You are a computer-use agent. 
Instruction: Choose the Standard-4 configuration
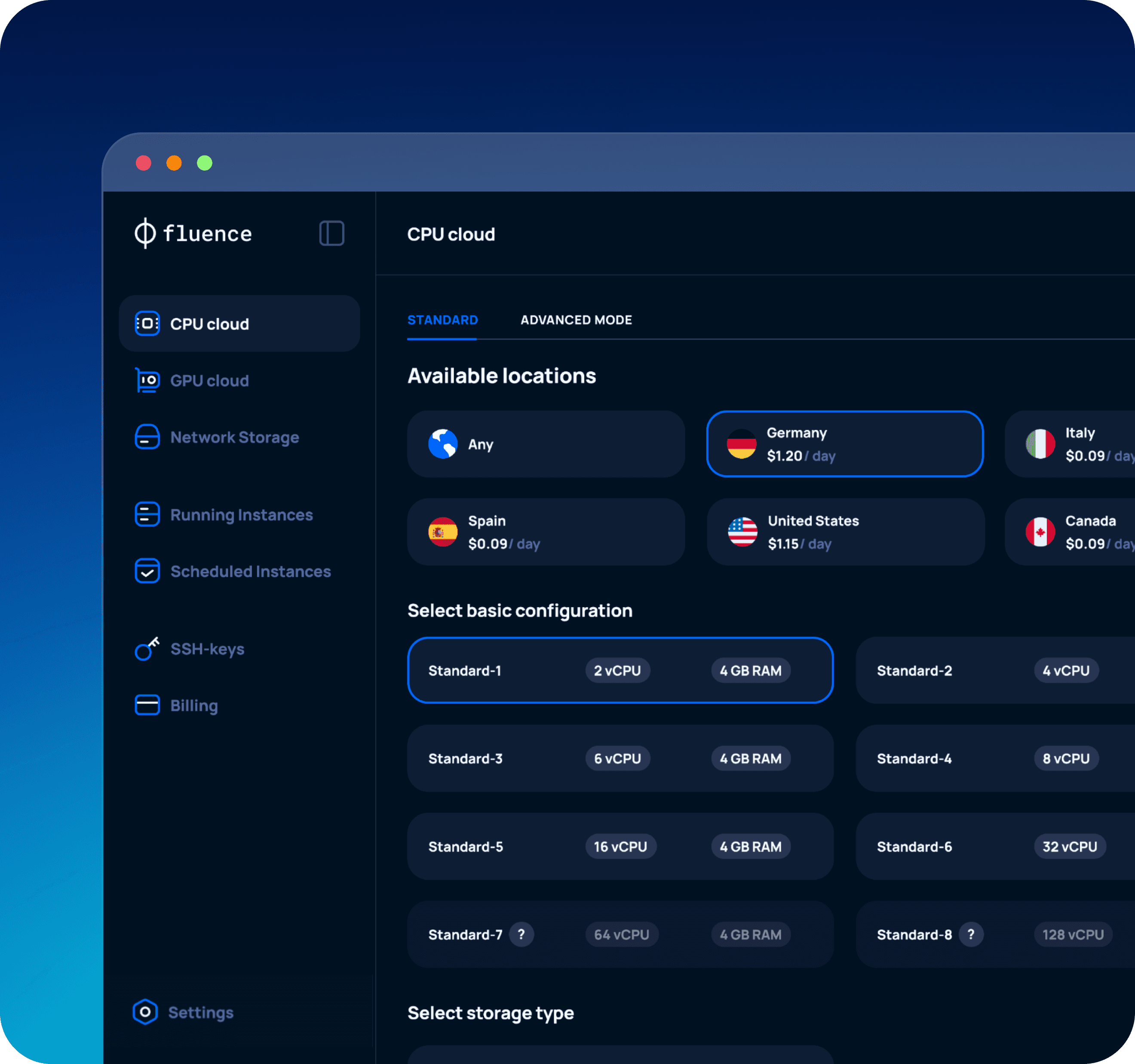click(x=995, y=758)
